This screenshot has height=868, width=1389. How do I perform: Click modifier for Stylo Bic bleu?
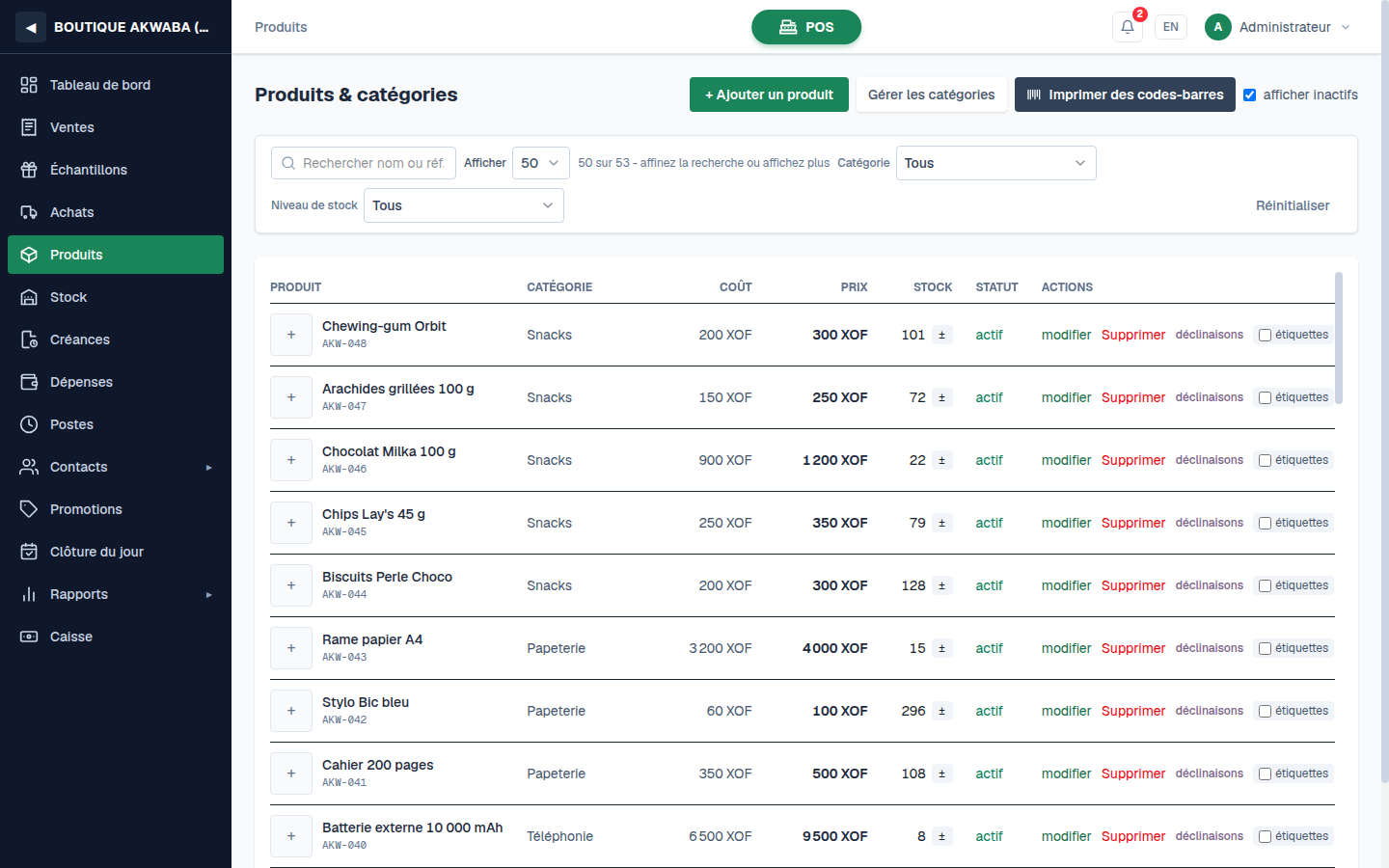[1066, 711]
